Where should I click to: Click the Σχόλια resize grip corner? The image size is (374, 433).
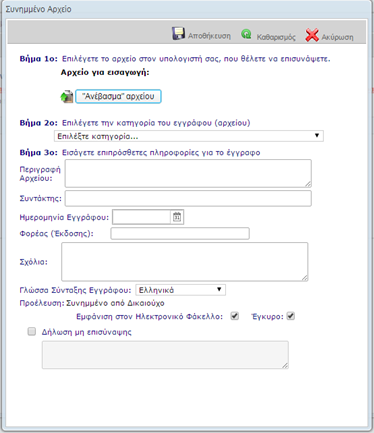(305, 278)
